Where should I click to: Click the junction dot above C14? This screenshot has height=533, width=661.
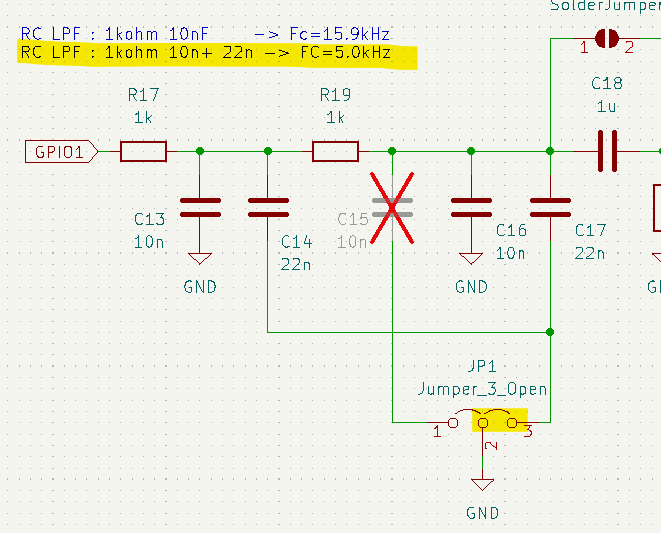click(268, 151)
